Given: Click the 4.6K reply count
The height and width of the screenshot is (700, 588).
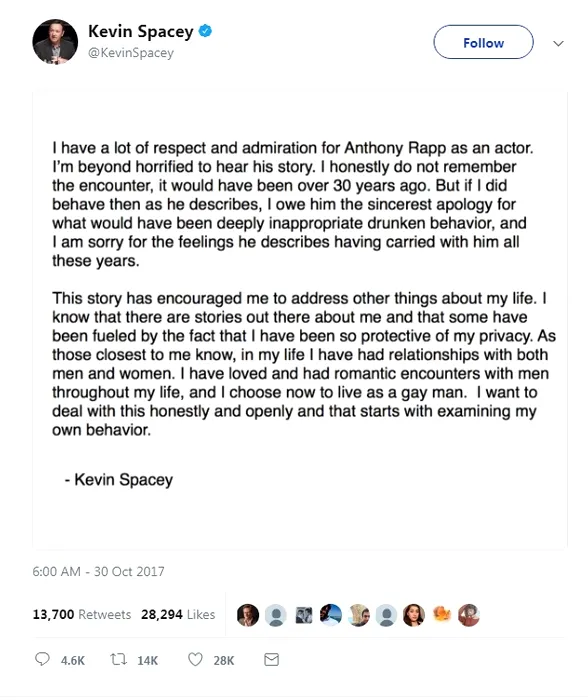Looking at the screenshot, I should [73, 660].
